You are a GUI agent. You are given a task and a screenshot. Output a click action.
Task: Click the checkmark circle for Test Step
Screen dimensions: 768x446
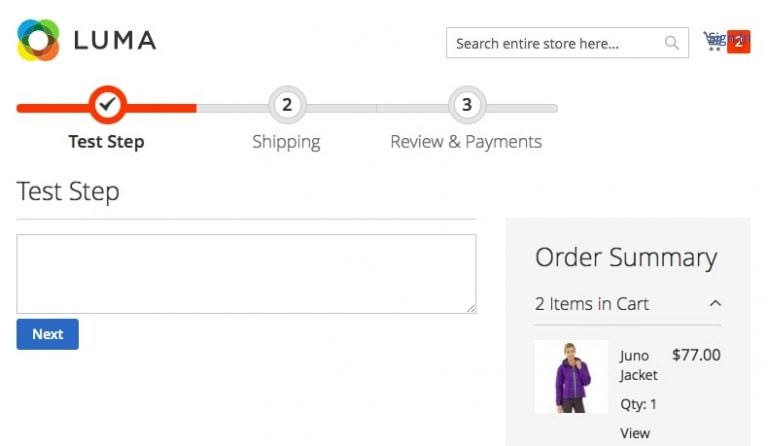pyautogui.click(x=107, y=104)
